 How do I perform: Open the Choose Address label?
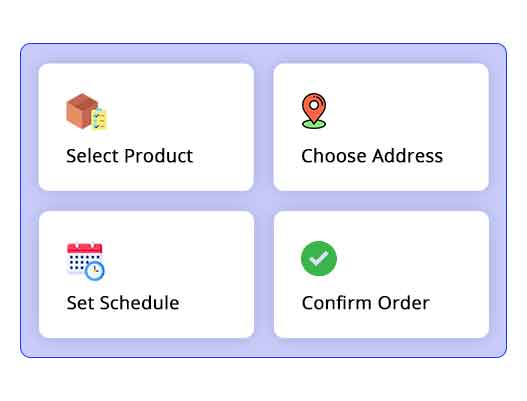(372, 156)
